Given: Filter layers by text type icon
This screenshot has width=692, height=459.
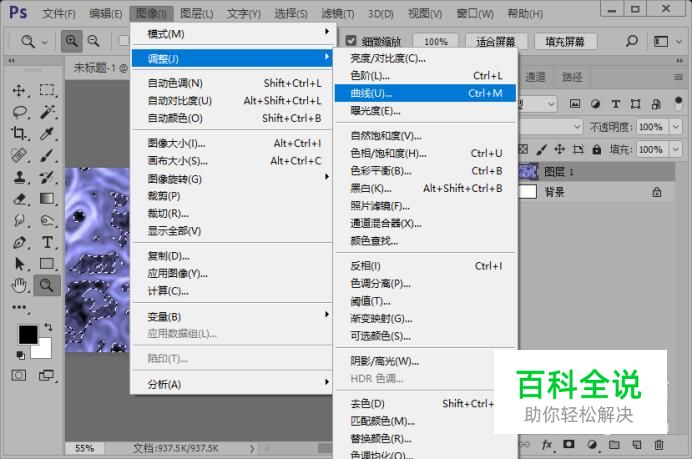Looking at the screenshot, I should [x=616, y=104].
